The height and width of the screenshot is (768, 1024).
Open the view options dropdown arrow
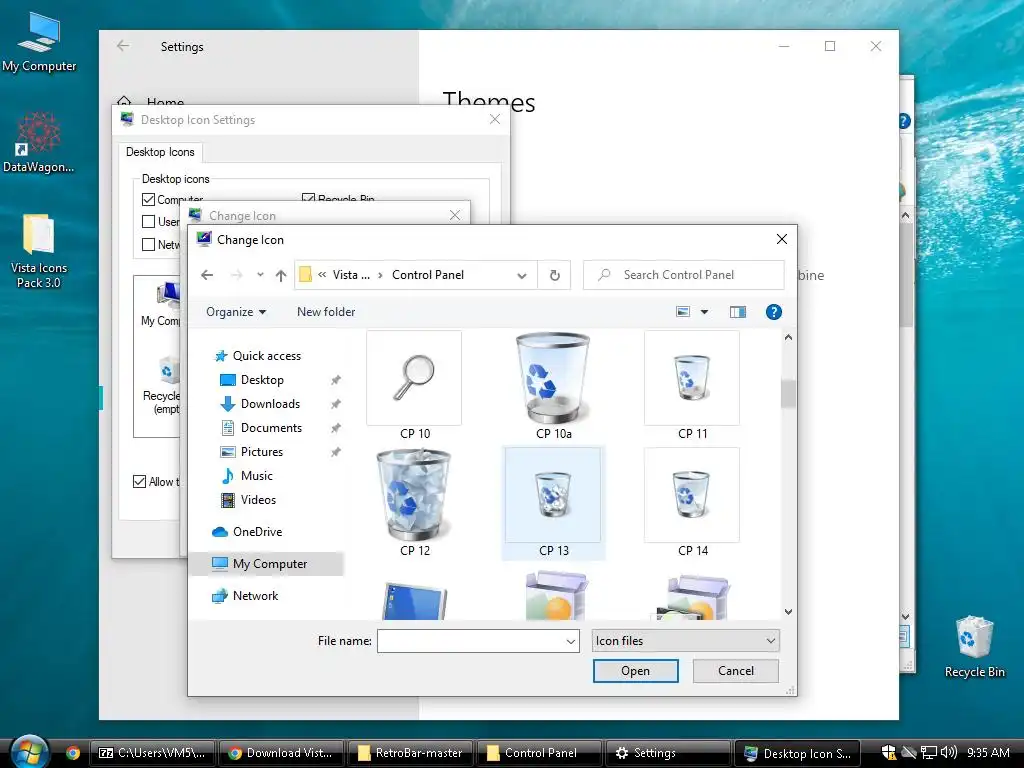tap(704, 312)
